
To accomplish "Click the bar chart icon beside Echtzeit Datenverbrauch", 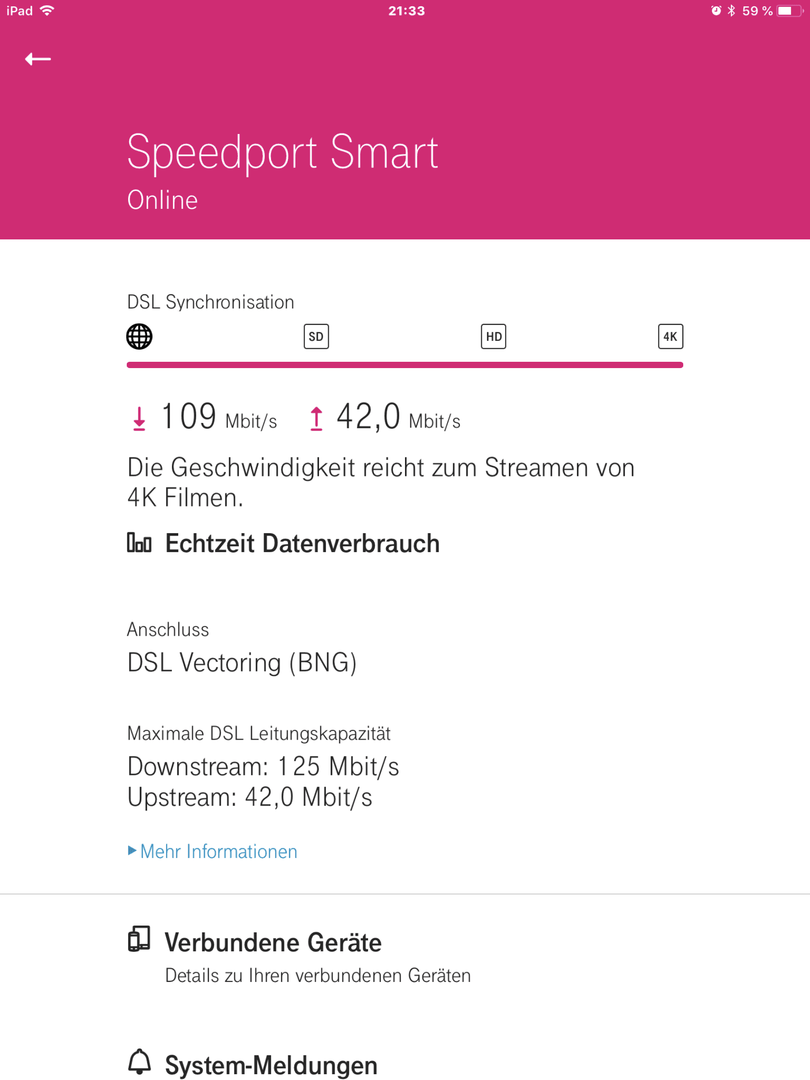I will click(x=139, y=543).
